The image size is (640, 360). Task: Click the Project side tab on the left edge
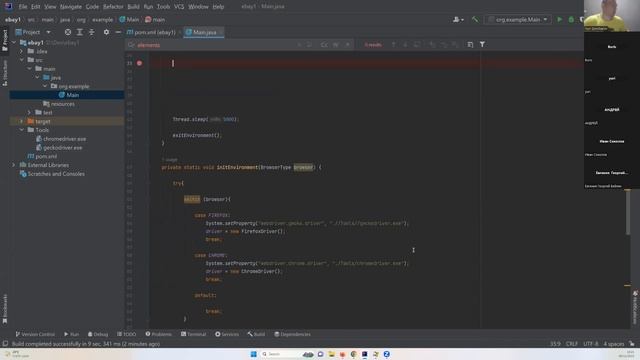tap(5, 40)
